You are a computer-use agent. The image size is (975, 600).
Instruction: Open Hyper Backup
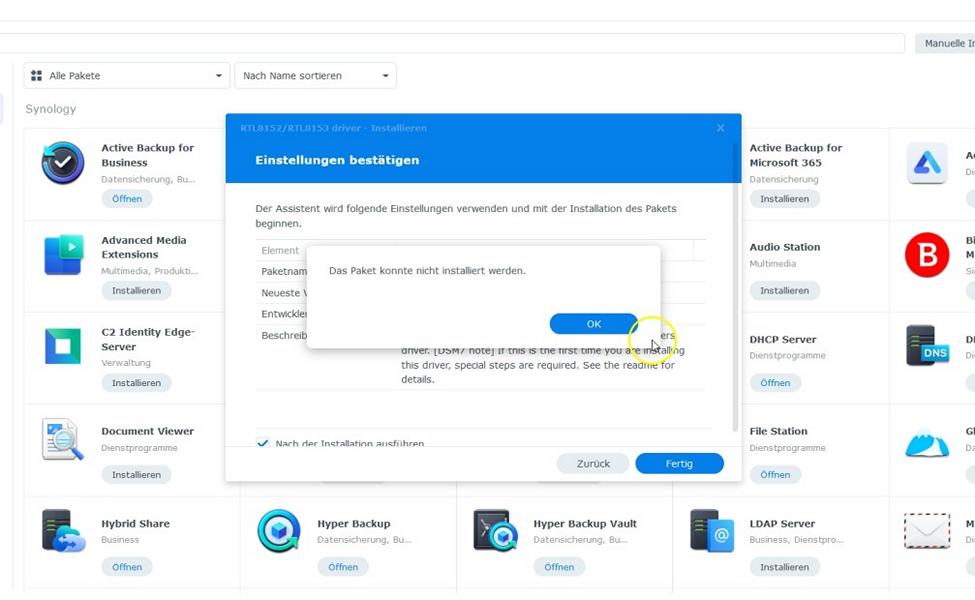(x=343, y=566)
